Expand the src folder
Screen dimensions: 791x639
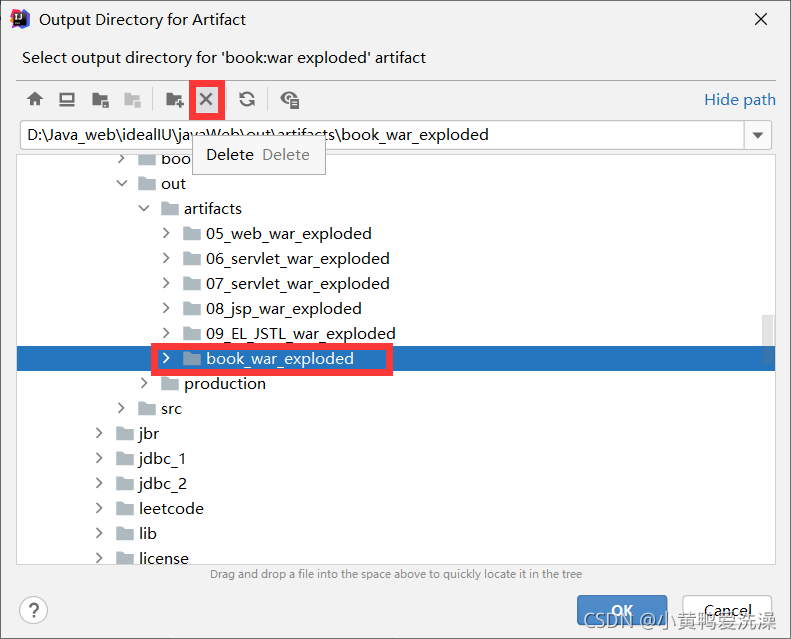121,408
